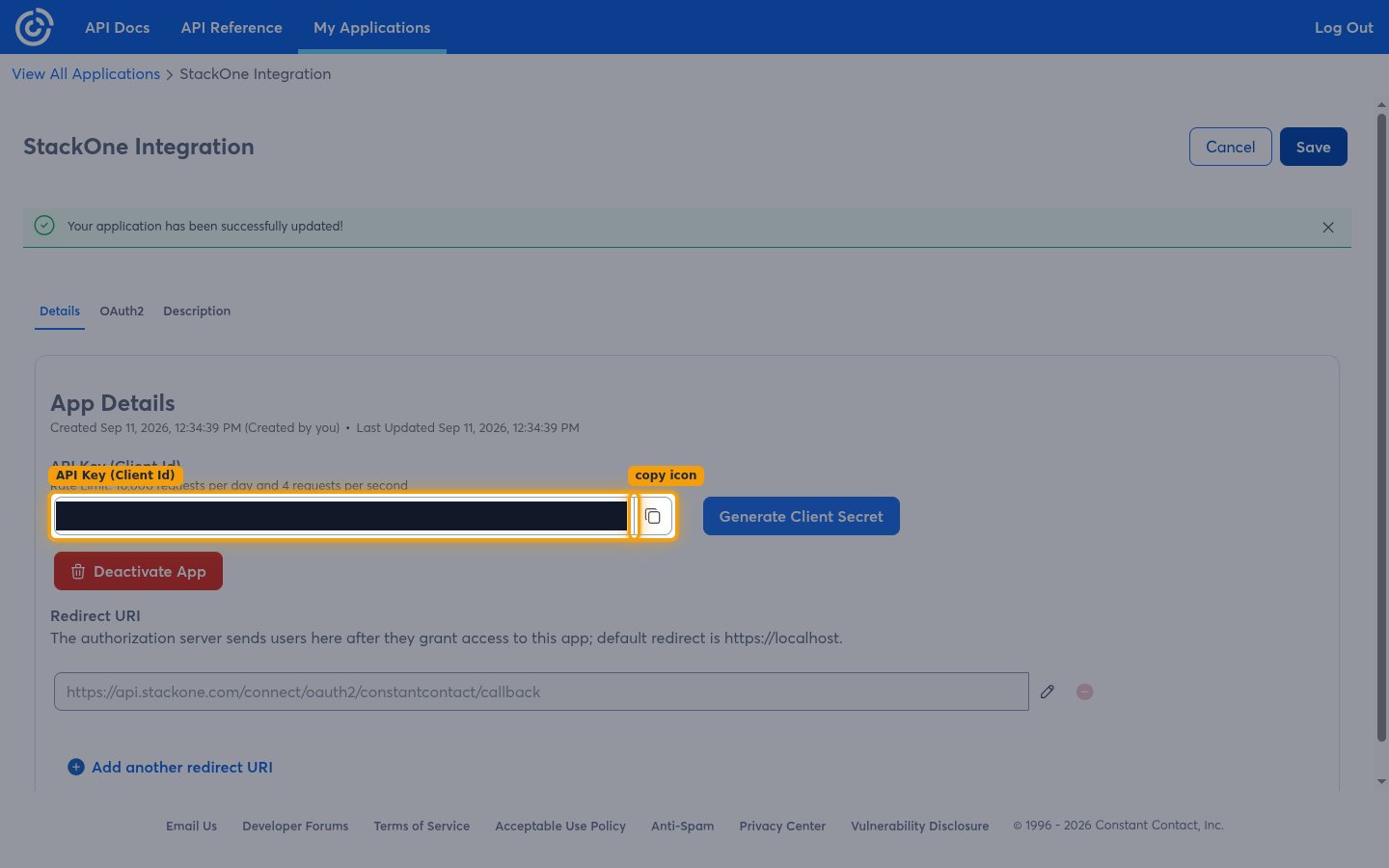The image size is (1389, 868).
Task: Click the Created Sep 11 timestamp text
Action: coord(195,427)
